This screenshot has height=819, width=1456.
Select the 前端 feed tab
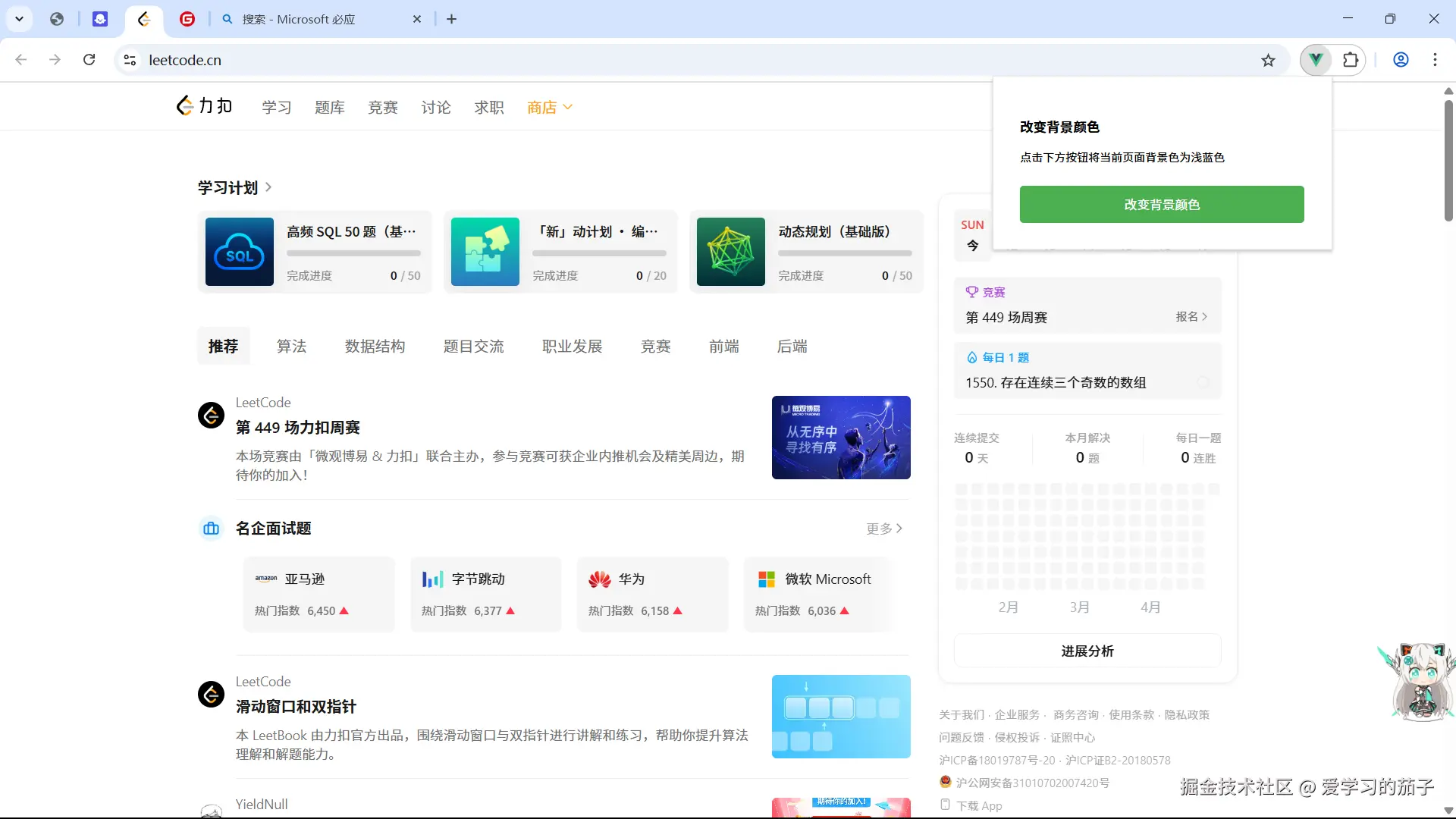pos(724,347)
